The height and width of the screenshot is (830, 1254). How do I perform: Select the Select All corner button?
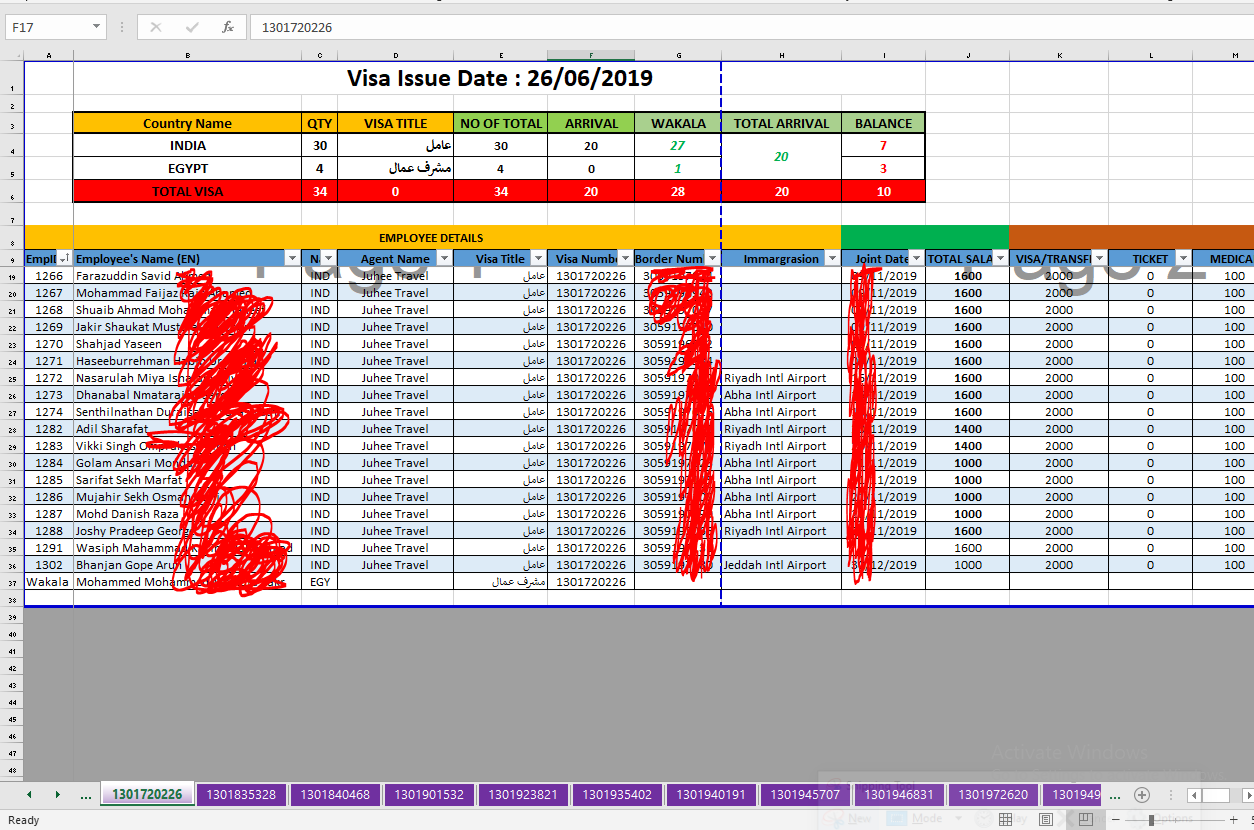[x=12, y=55]
